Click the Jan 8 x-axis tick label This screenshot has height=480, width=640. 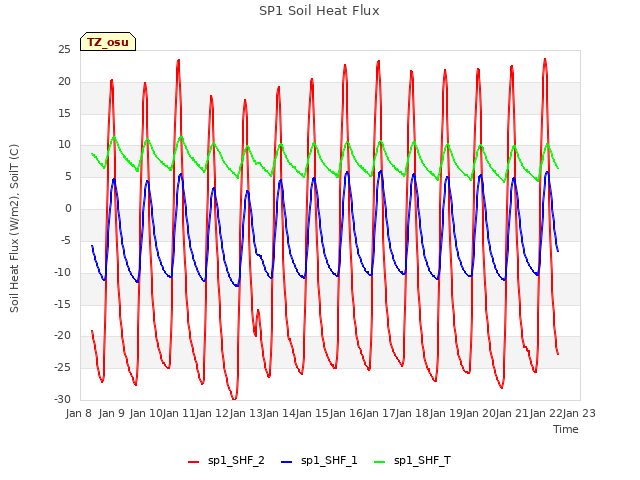pyautogui.click(x=78, y=413)
